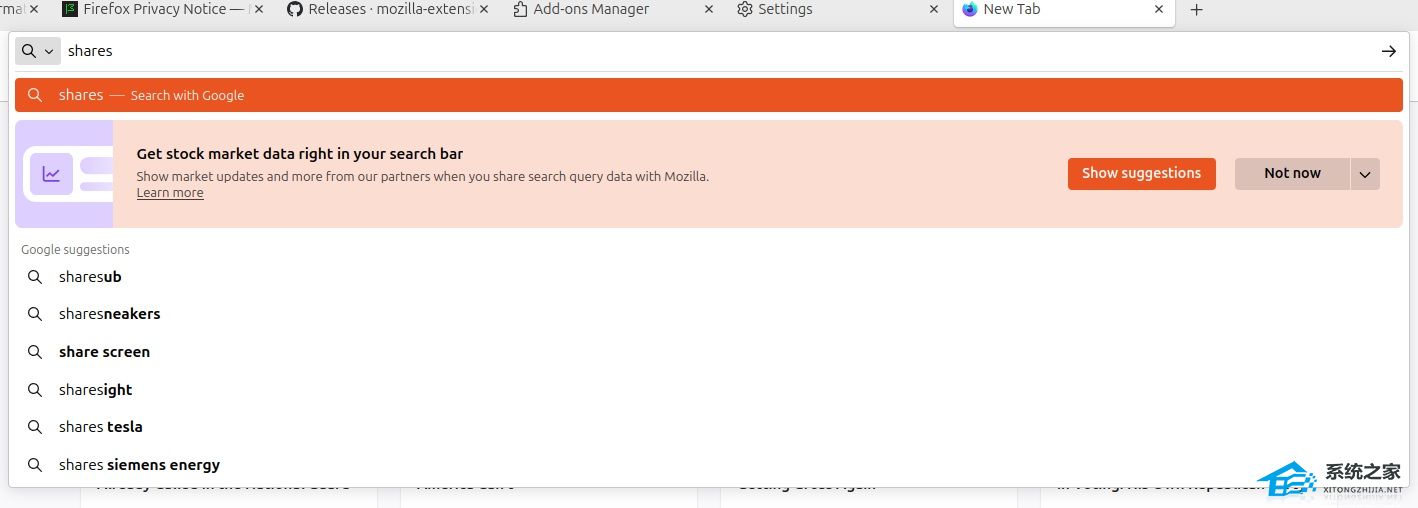Click in the address bar text field

coord(700,51)
